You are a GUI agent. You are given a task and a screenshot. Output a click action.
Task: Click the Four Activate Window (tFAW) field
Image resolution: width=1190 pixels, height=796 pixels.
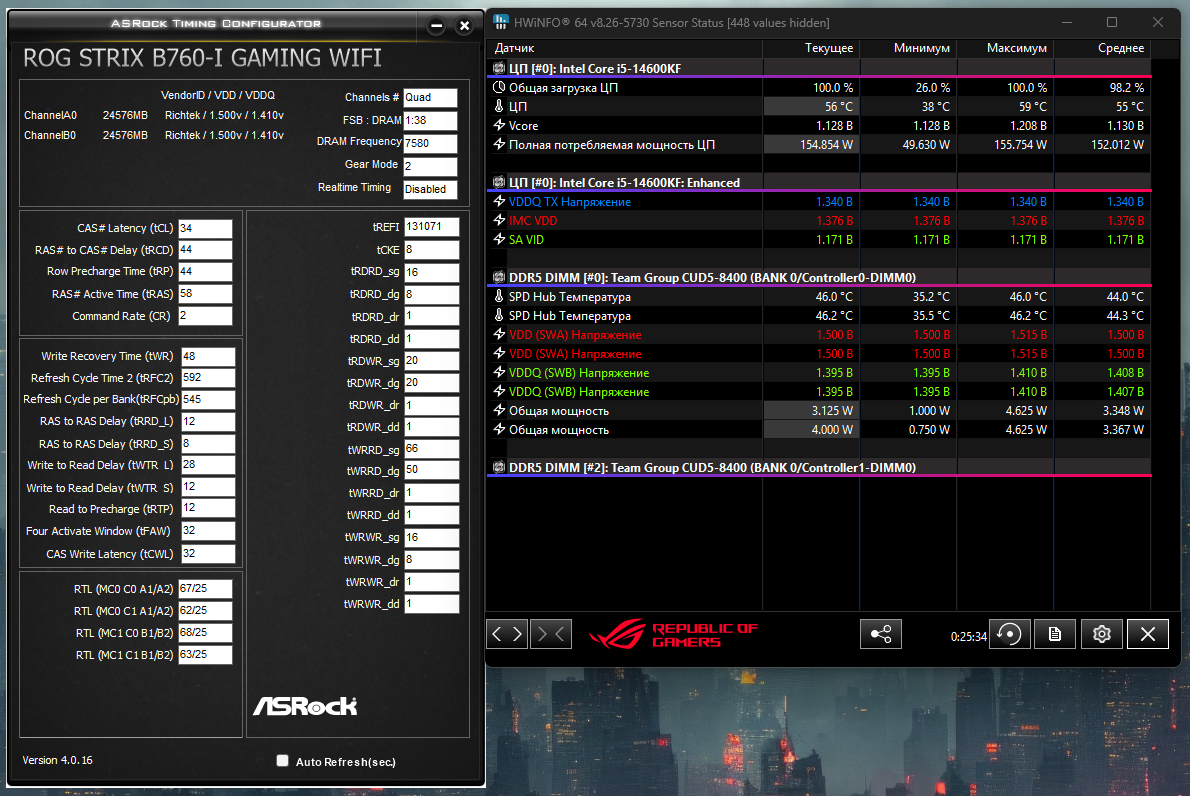(x=208, y=530)
